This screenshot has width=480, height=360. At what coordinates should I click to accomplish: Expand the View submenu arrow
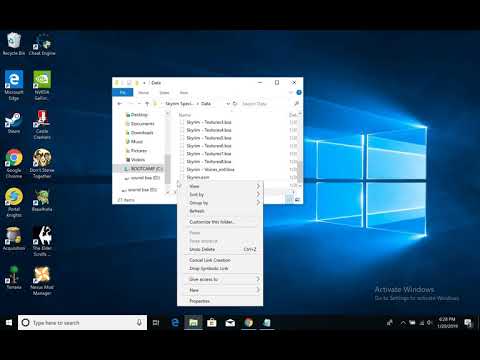pos(258,186)
